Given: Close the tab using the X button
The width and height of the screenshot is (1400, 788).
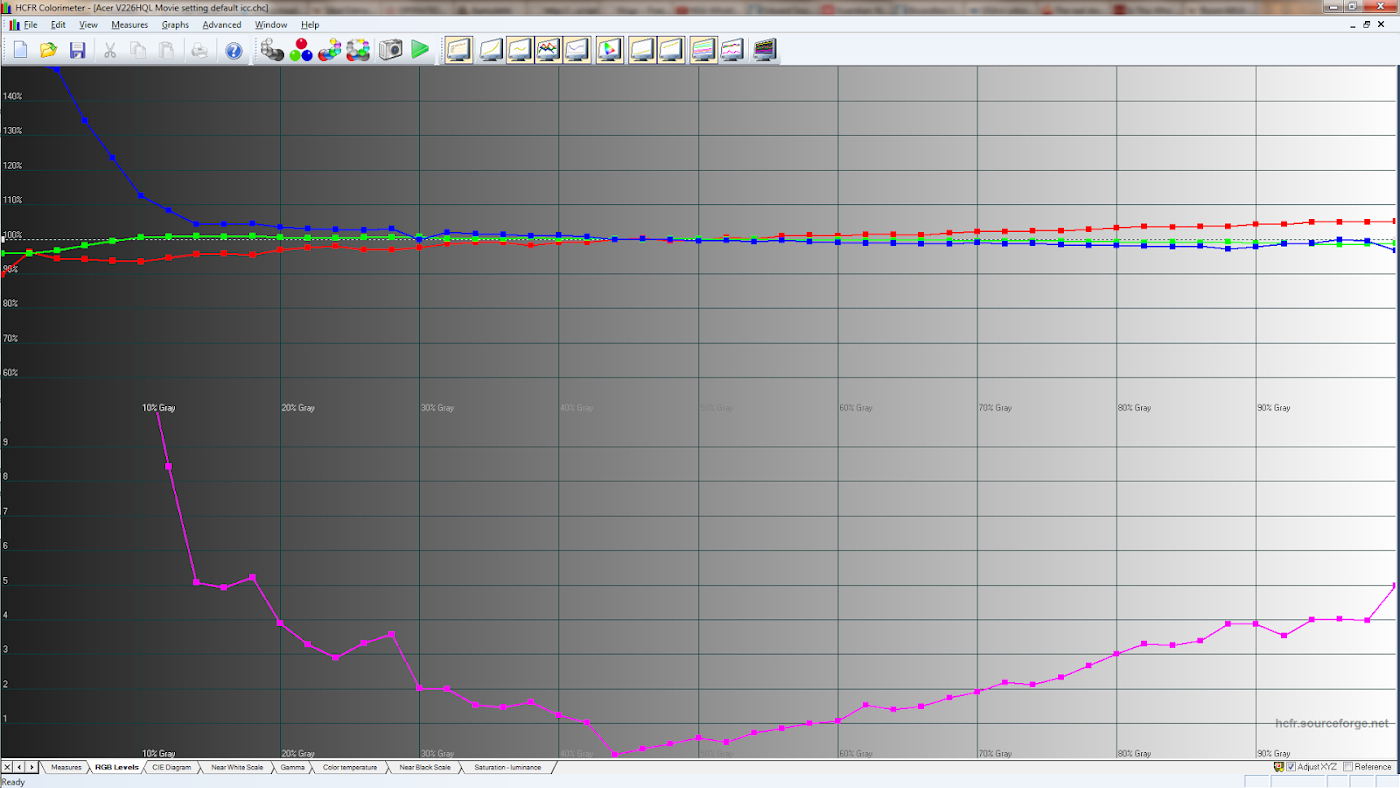Looking at the screenshot, I should tap(7, 767).
